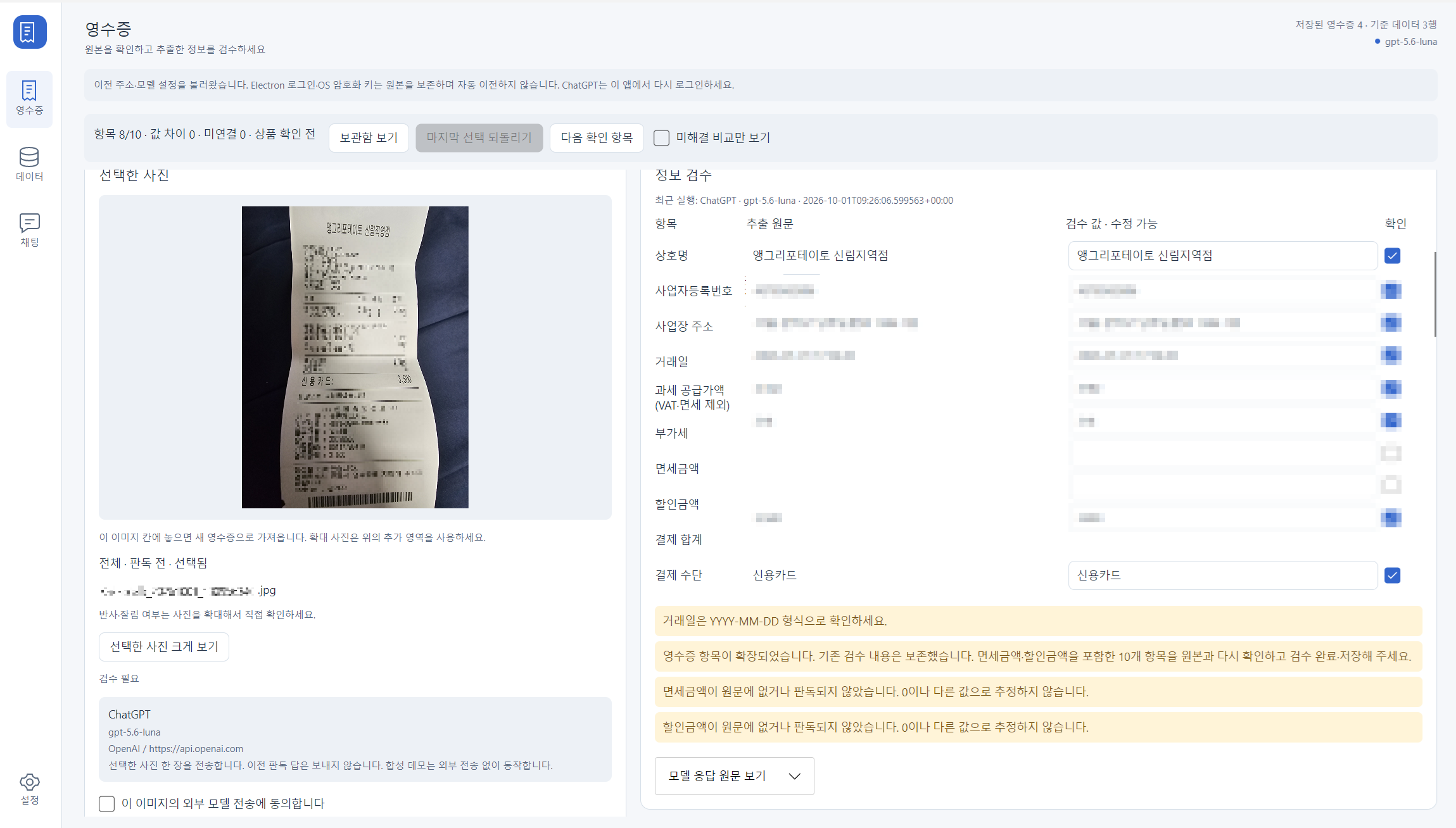Enable 미해결 비교만 보기 checkbox

[x=661, y=137]
